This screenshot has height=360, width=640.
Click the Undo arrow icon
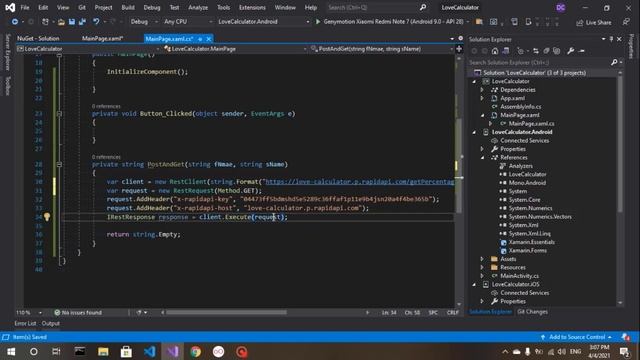(x=96, y=22)
